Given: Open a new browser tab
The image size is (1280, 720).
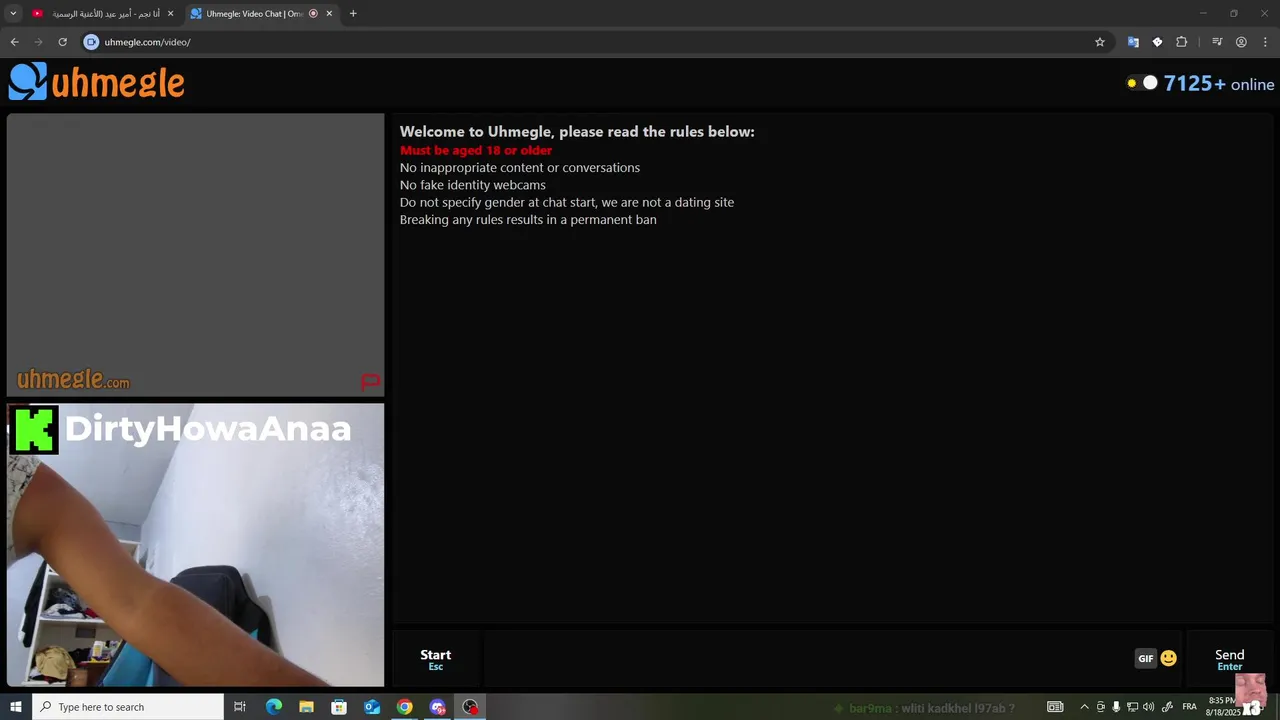Looking at the screenshot, I should [x=353, y=14].
